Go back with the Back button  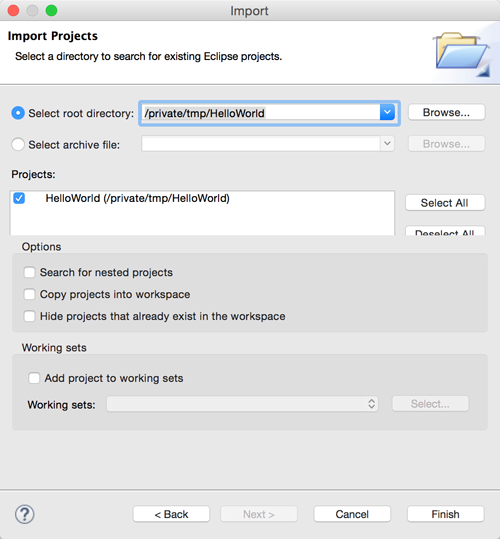pyautogui.click(x=171, y=514)
